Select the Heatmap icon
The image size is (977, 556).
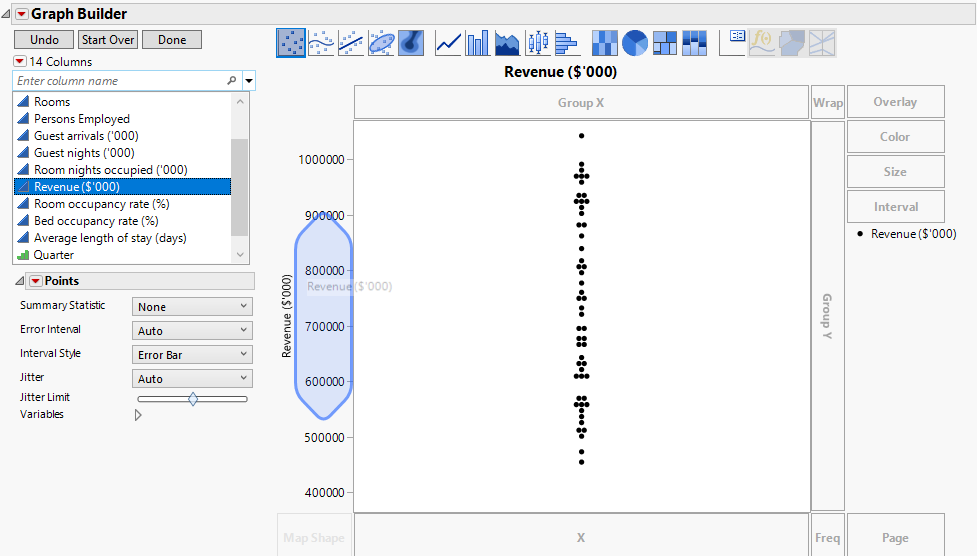point(604,43)
